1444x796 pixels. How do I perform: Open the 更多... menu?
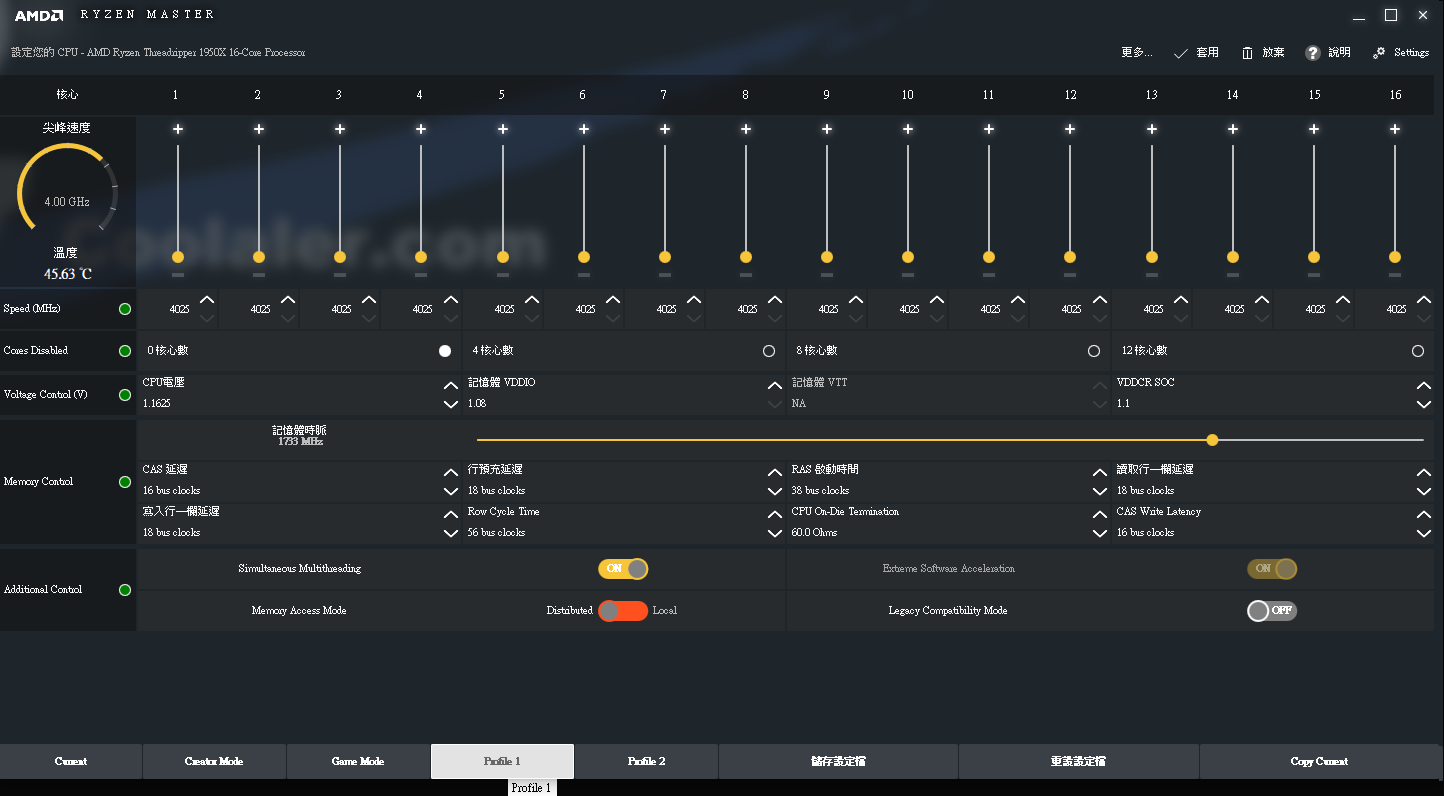click(x=1136, y=53)
